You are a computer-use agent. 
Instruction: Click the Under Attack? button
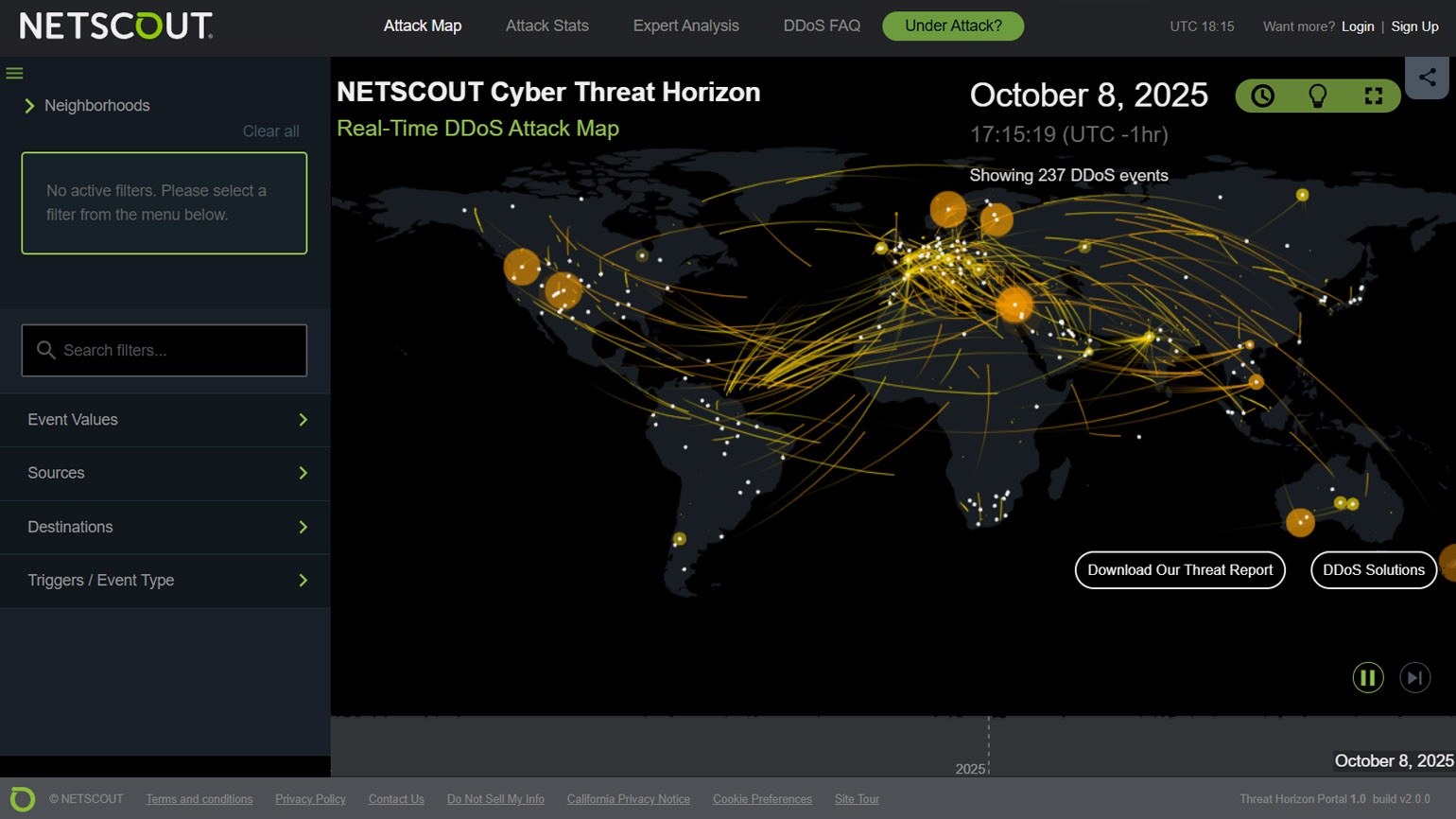point(952,26)
